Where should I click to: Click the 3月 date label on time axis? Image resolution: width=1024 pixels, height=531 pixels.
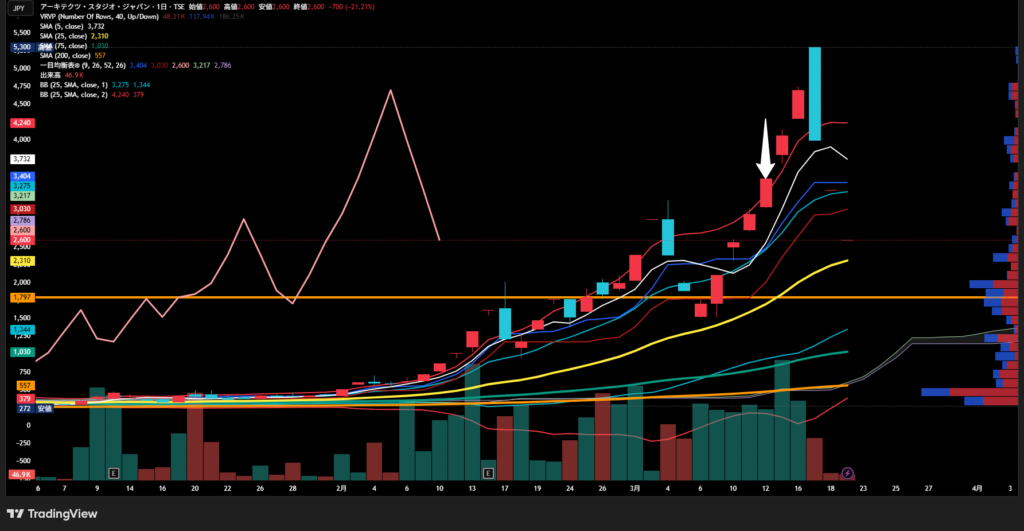click(636, 489)
